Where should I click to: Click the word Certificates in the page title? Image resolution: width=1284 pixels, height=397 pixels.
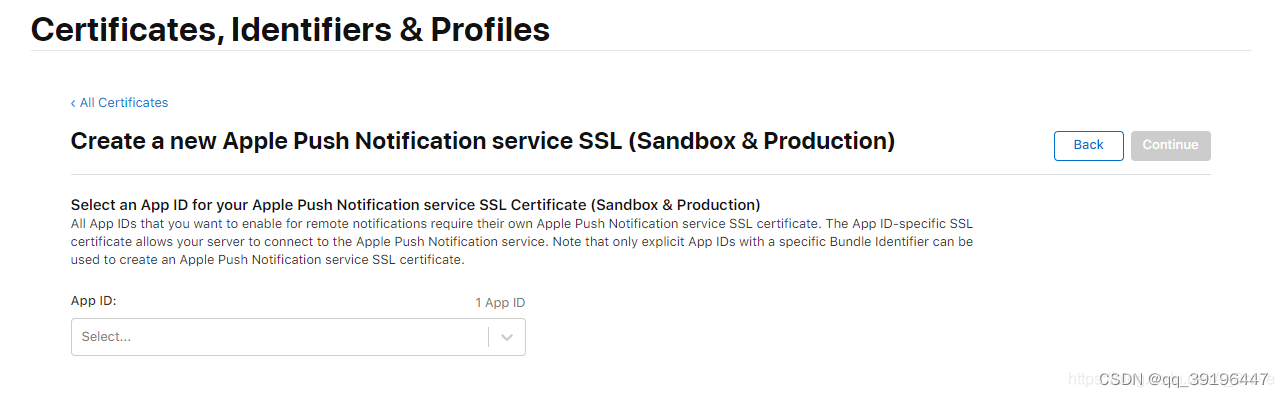pyautogui.click(x=126, y=30)
